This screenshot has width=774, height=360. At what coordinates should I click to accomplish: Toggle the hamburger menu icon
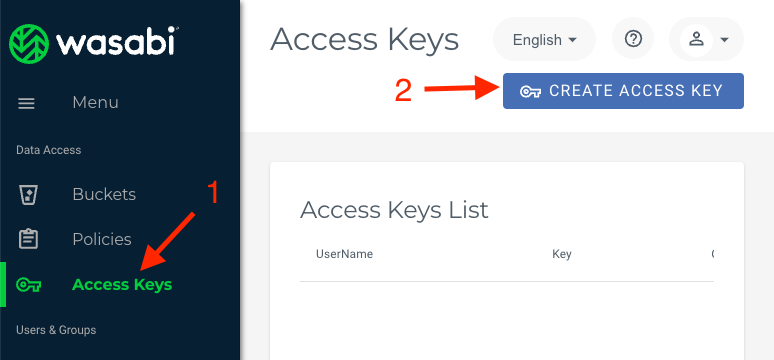click(x=26, y=103)
